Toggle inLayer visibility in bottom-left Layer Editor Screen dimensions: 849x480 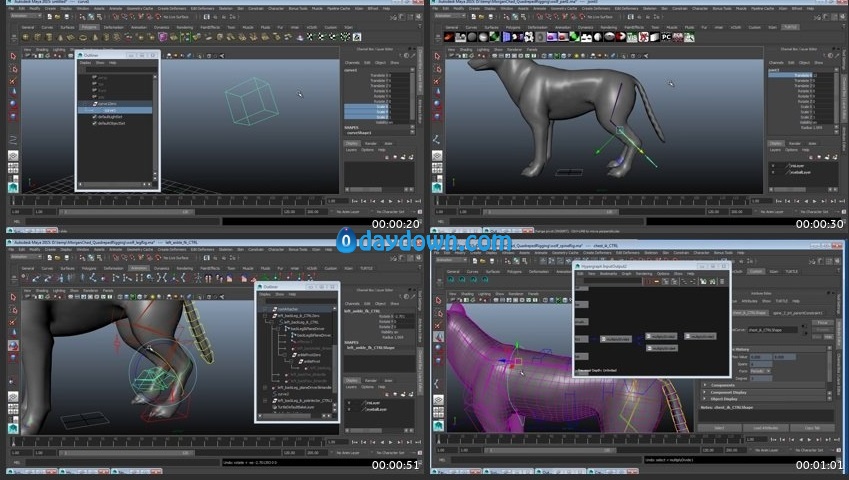click(349, 403)
